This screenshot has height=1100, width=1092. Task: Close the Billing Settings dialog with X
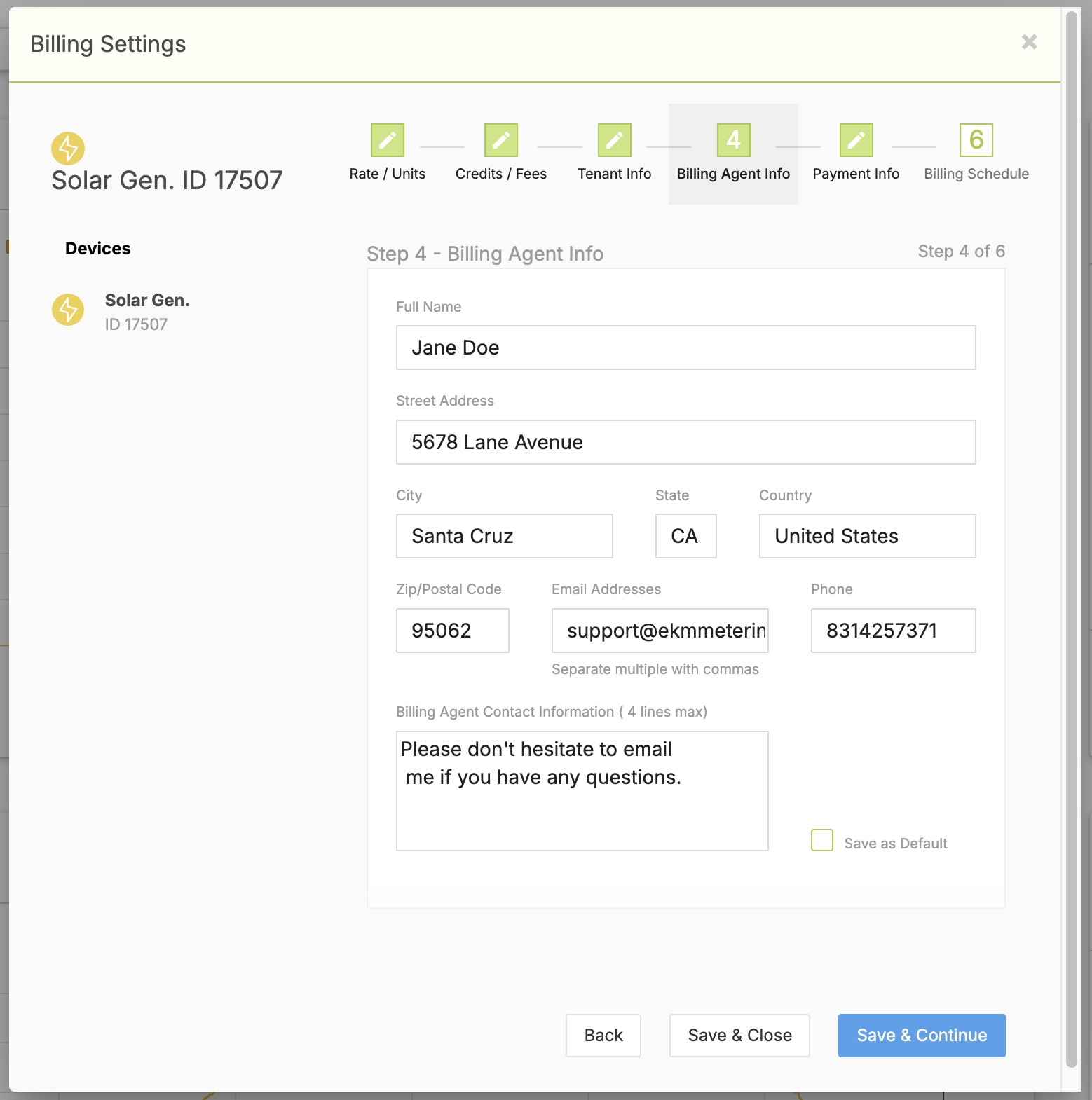click(x=1029, y=42)
